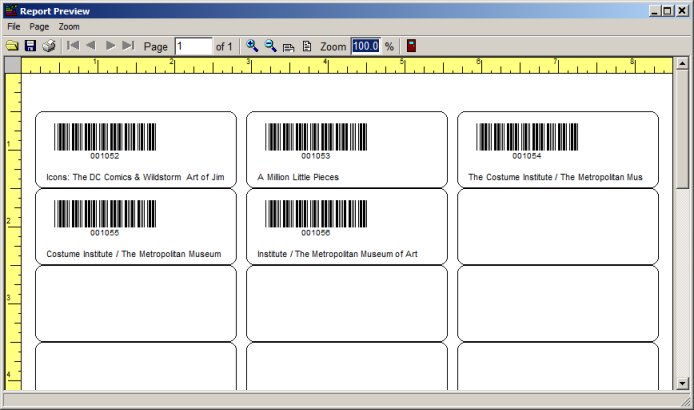Click the Print report icon
This screenshot has height=410, width=694.
pyautogui.click(x=49, y=46)
